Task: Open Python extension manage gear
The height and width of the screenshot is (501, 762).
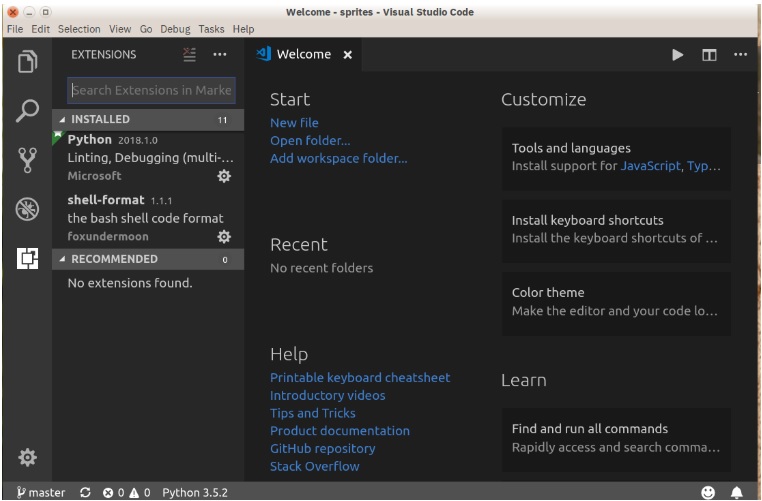Action: point(224,176)
